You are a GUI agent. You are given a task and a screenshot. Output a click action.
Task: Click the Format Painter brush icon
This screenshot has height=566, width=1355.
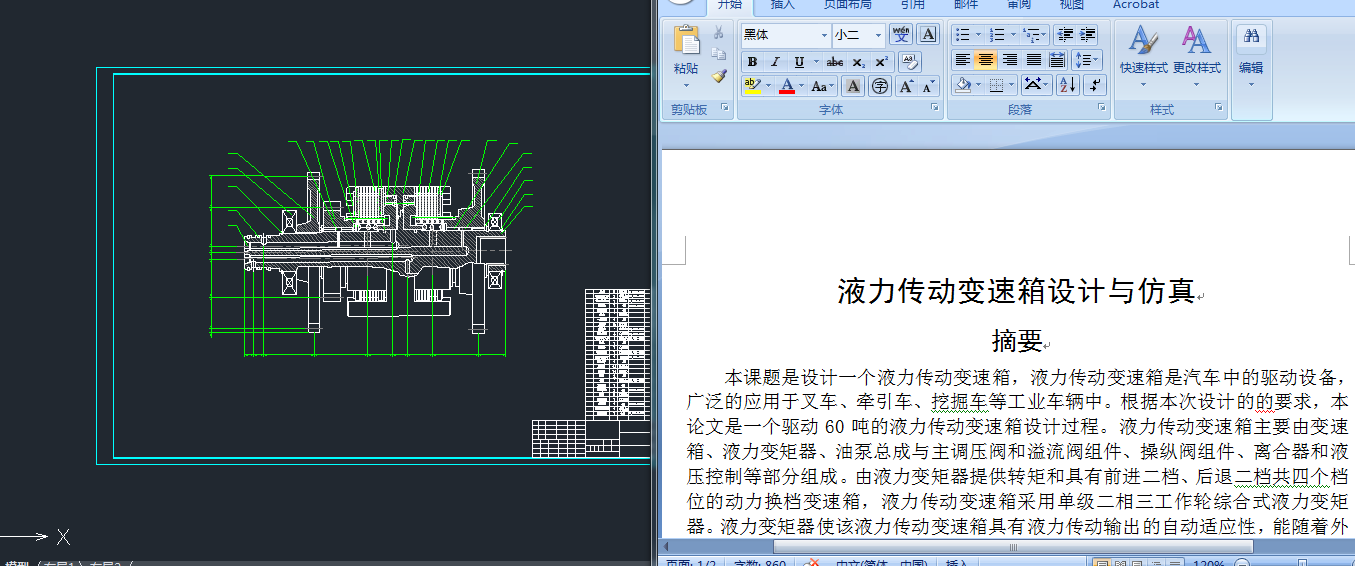718,75
